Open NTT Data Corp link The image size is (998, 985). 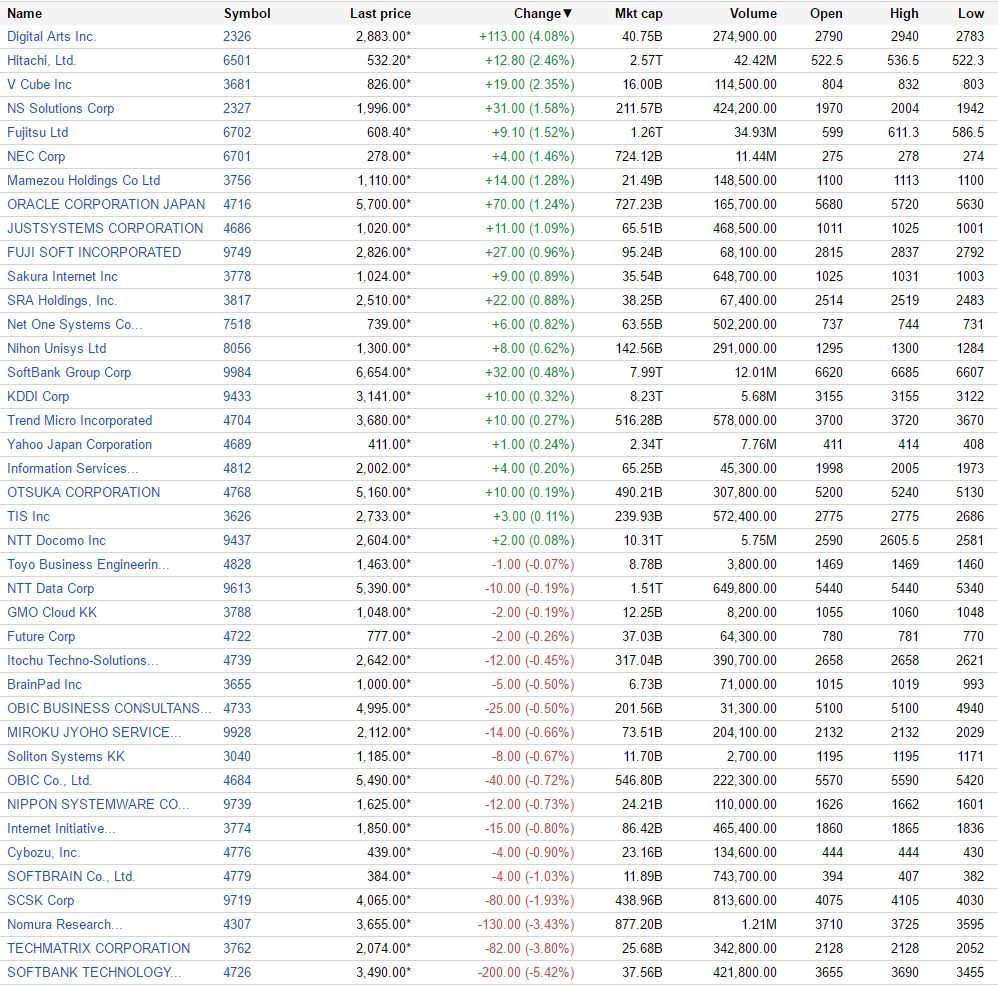[51, 589]
